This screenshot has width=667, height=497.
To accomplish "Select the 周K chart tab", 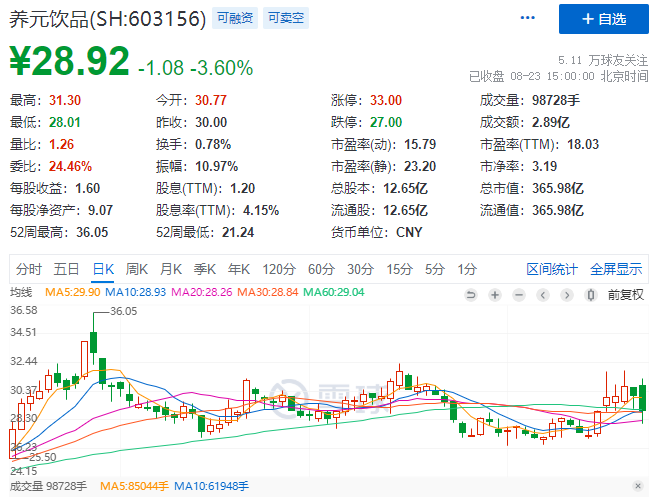I will point(137,269).
